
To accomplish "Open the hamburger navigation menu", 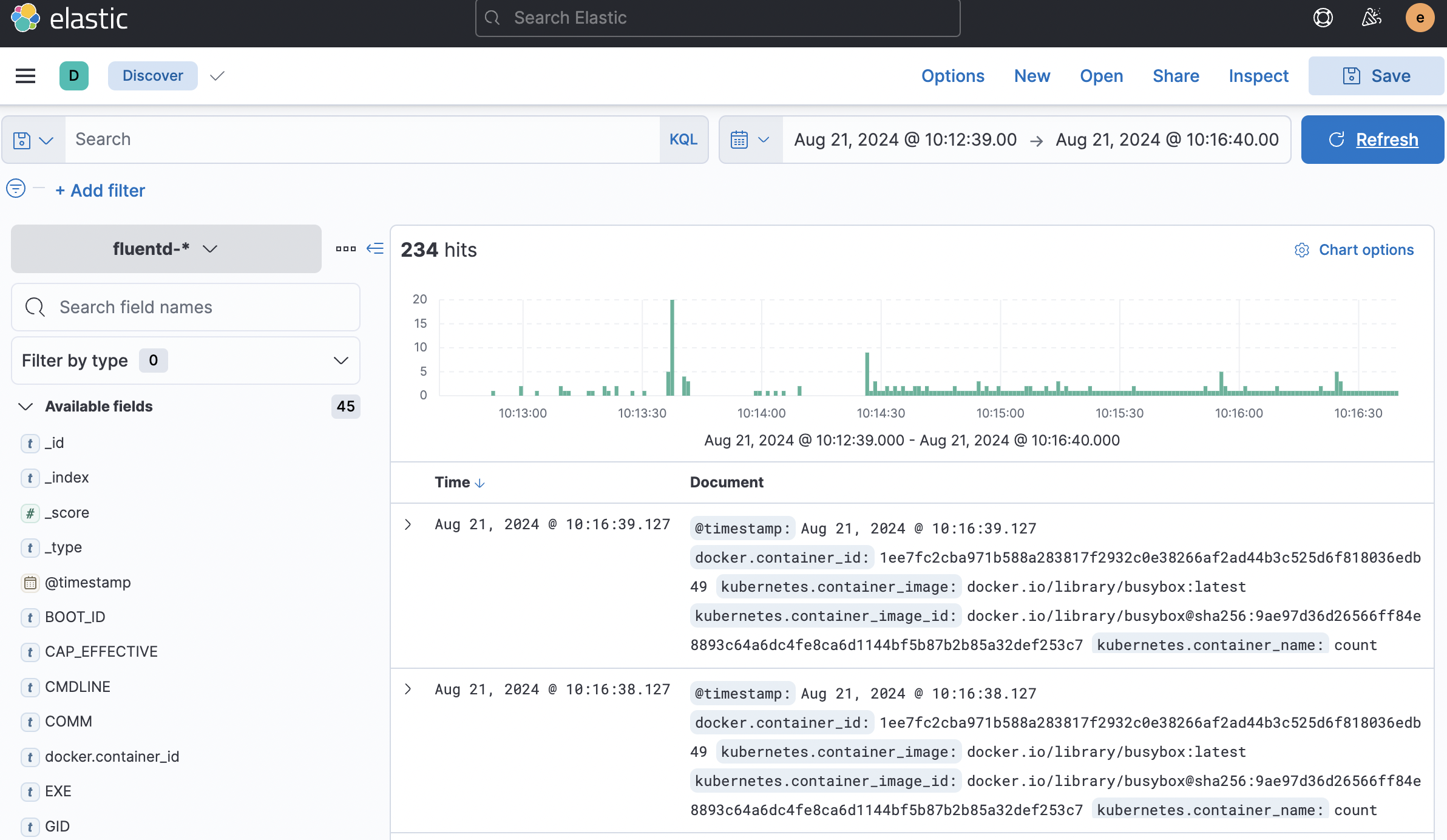I will (x=25, y=76).
